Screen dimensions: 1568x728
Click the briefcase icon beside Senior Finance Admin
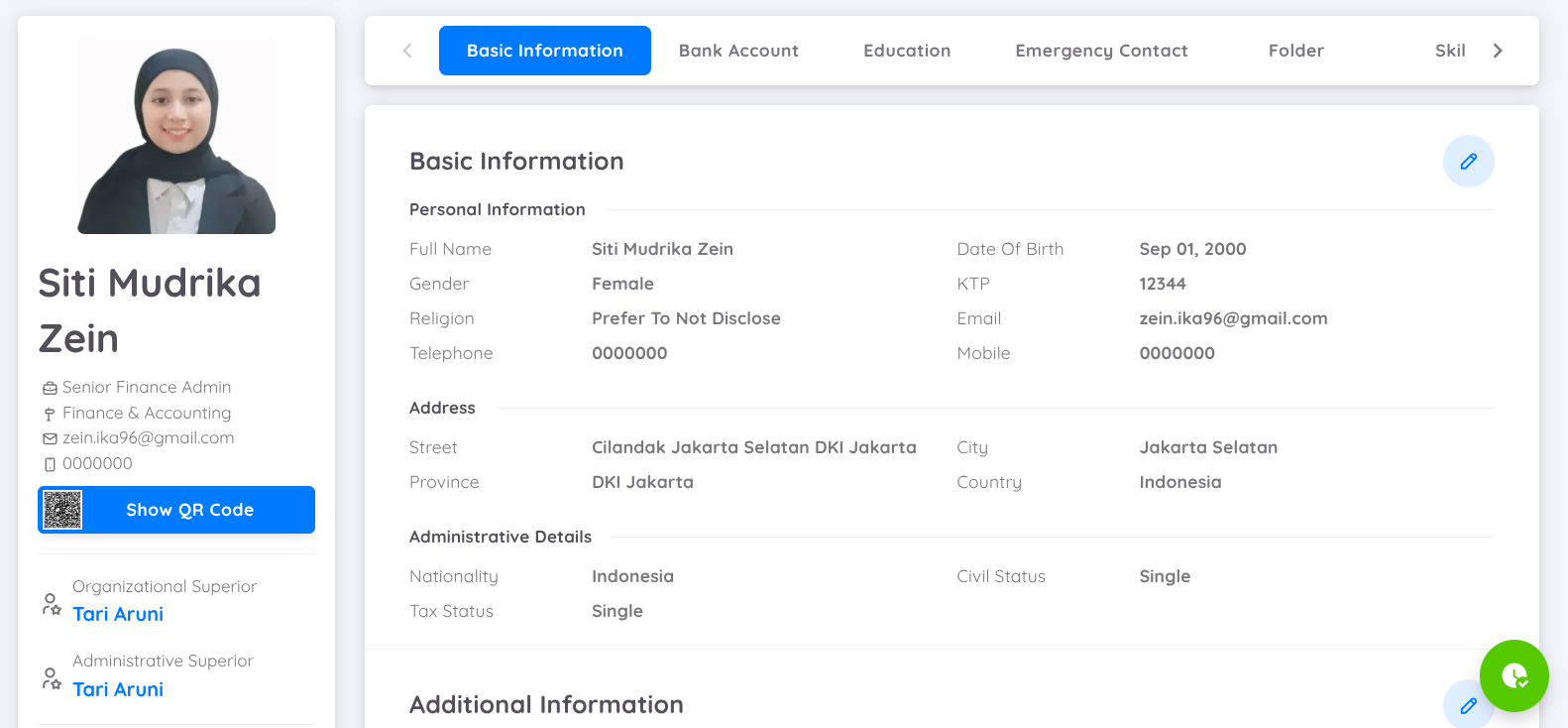tap(50, 388)
